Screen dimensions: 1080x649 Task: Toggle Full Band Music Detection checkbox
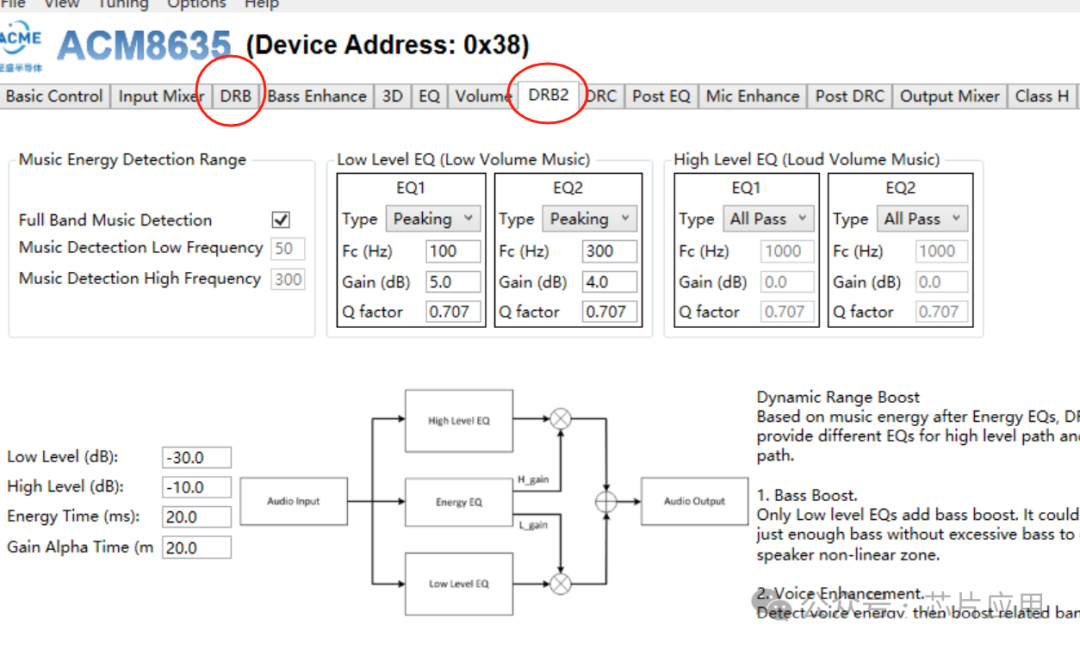[281, 220]
